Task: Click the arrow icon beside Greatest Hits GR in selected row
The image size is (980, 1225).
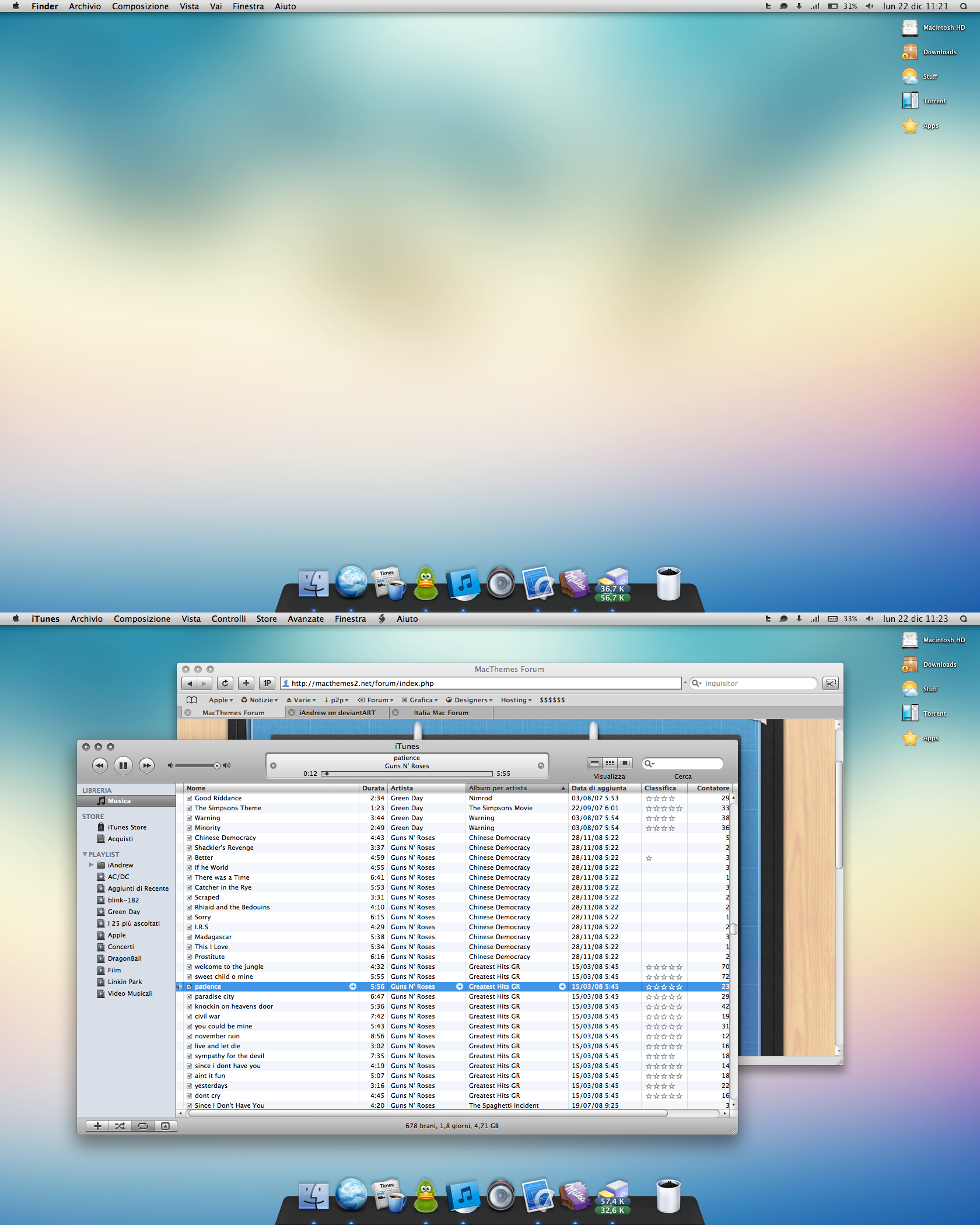Action: [x=562, y=986]
